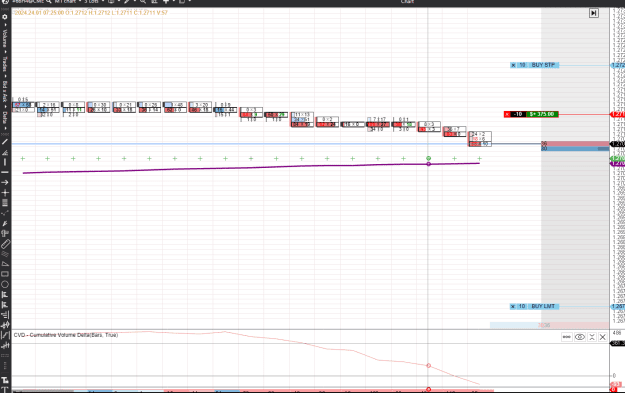Screen dimensions: 625x393
Task: Click the BUY LMT quantity 10
Action: pos(522,307)
